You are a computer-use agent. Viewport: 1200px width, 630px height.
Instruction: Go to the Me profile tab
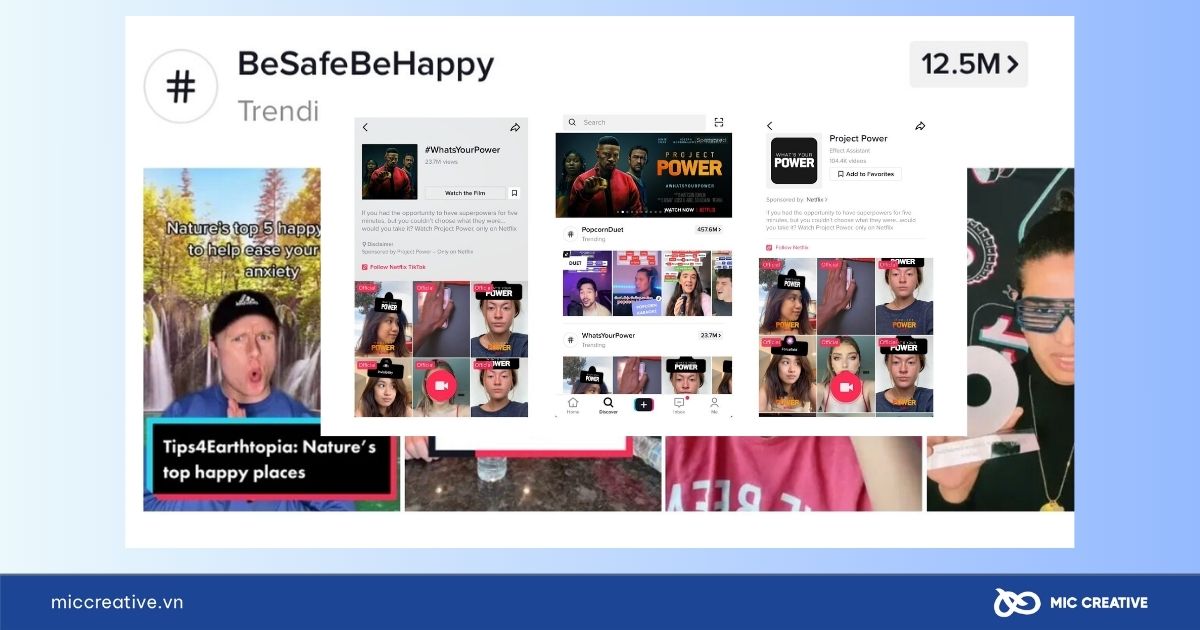(714, 405)
